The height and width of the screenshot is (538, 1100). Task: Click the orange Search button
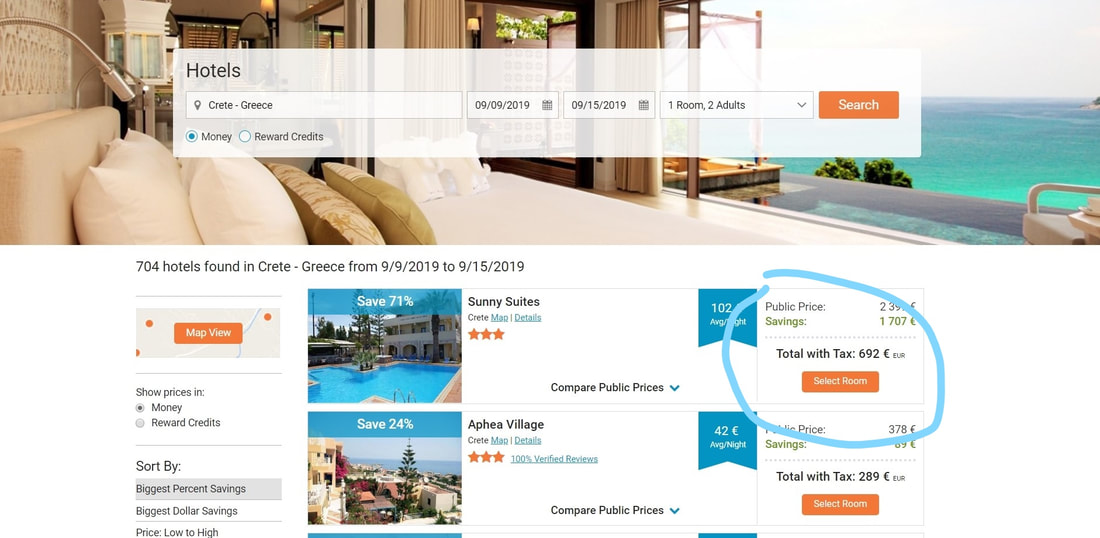tap(859, 105)
